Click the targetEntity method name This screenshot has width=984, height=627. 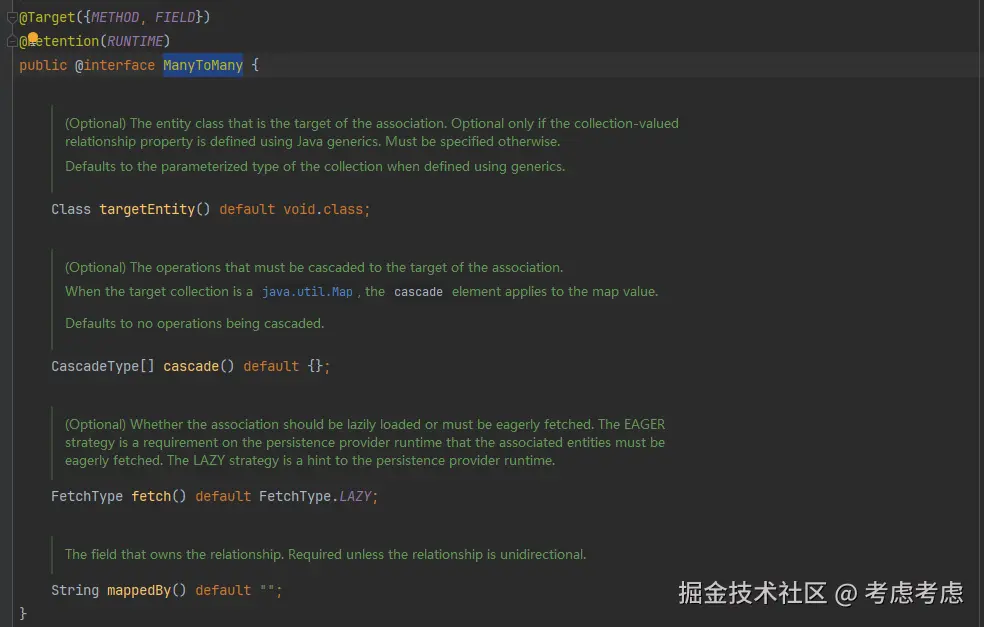pos(146,210)
